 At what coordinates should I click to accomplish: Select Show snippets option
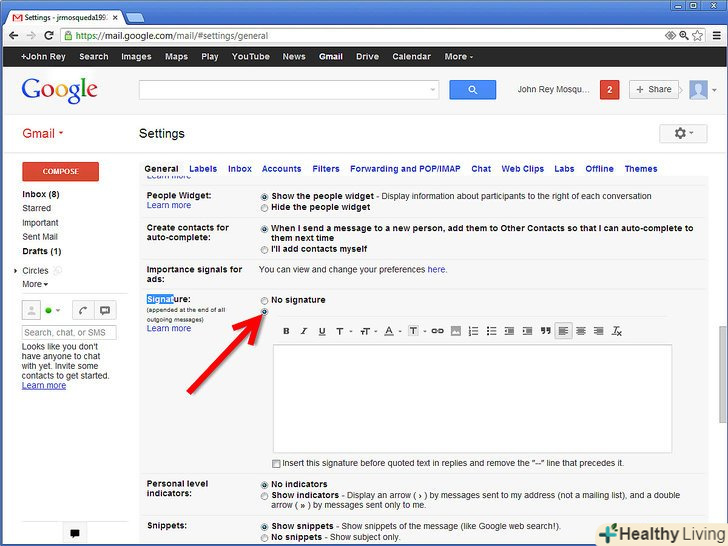(x=264, y=526)
